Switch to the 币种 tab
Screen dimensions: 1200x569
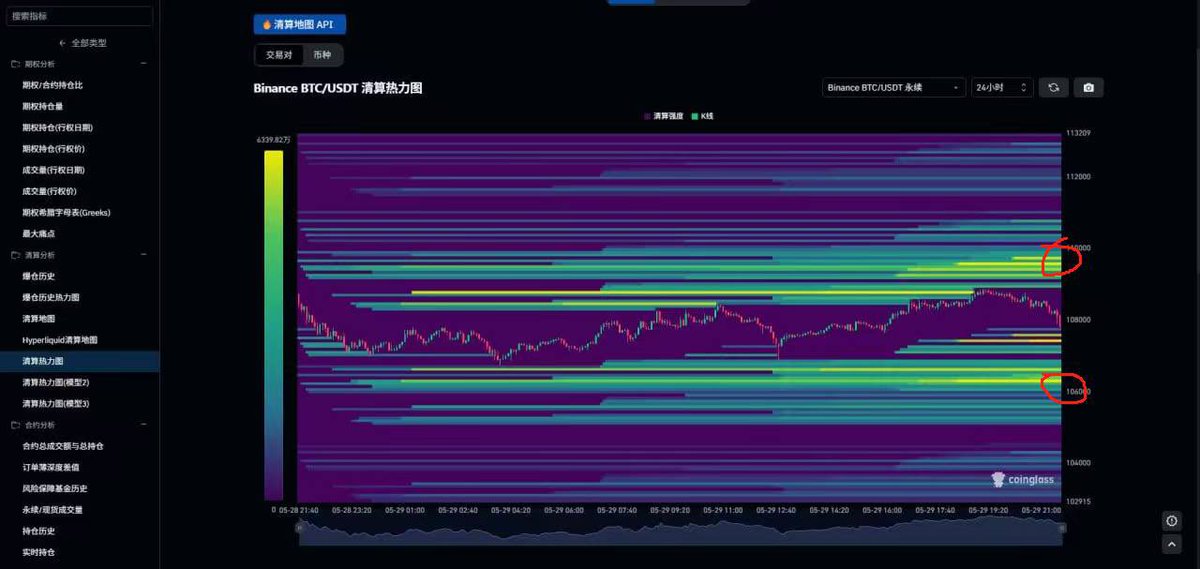[x=321, y=55]
